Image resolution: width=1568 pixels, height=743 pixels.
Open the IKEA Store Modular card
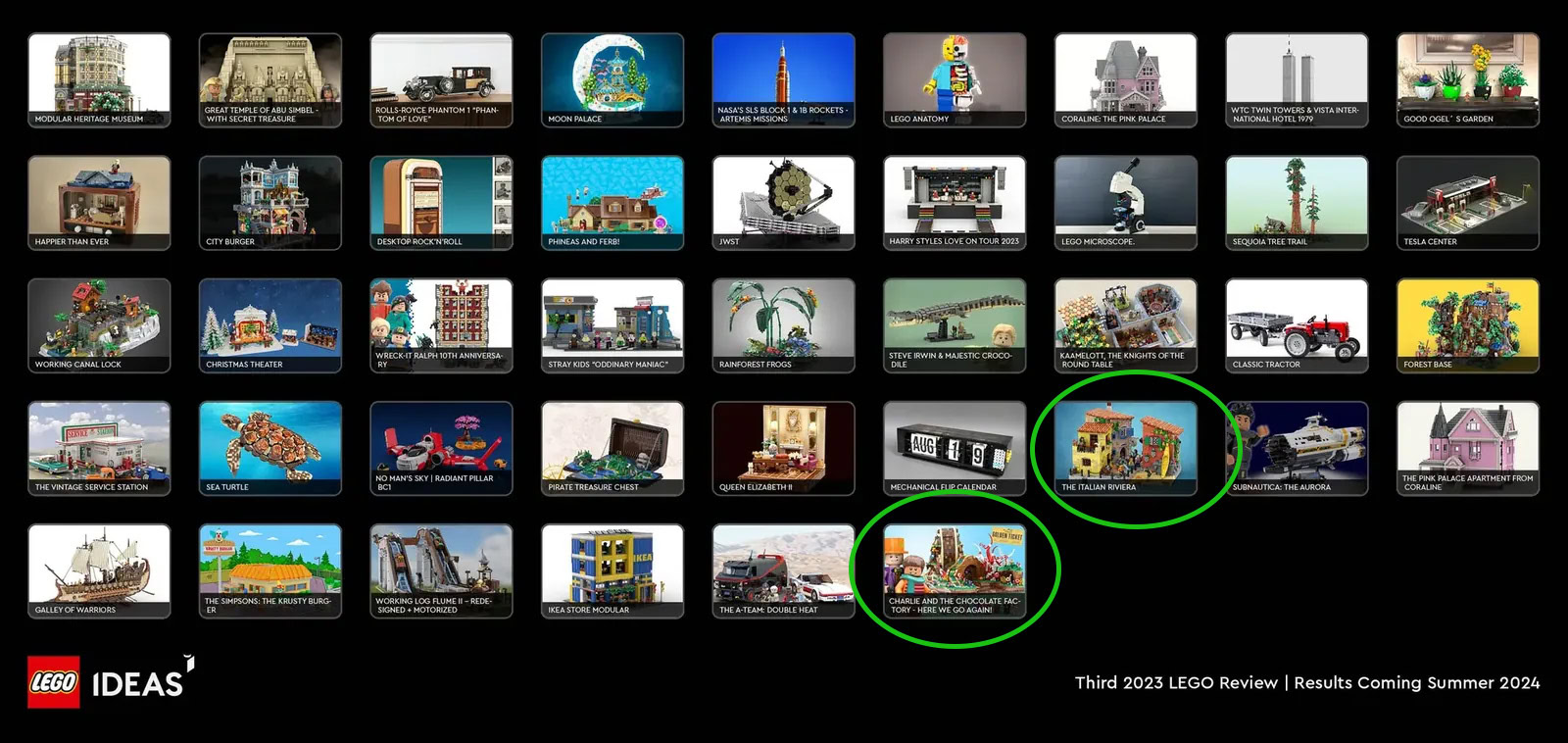(x=612, y=570)
